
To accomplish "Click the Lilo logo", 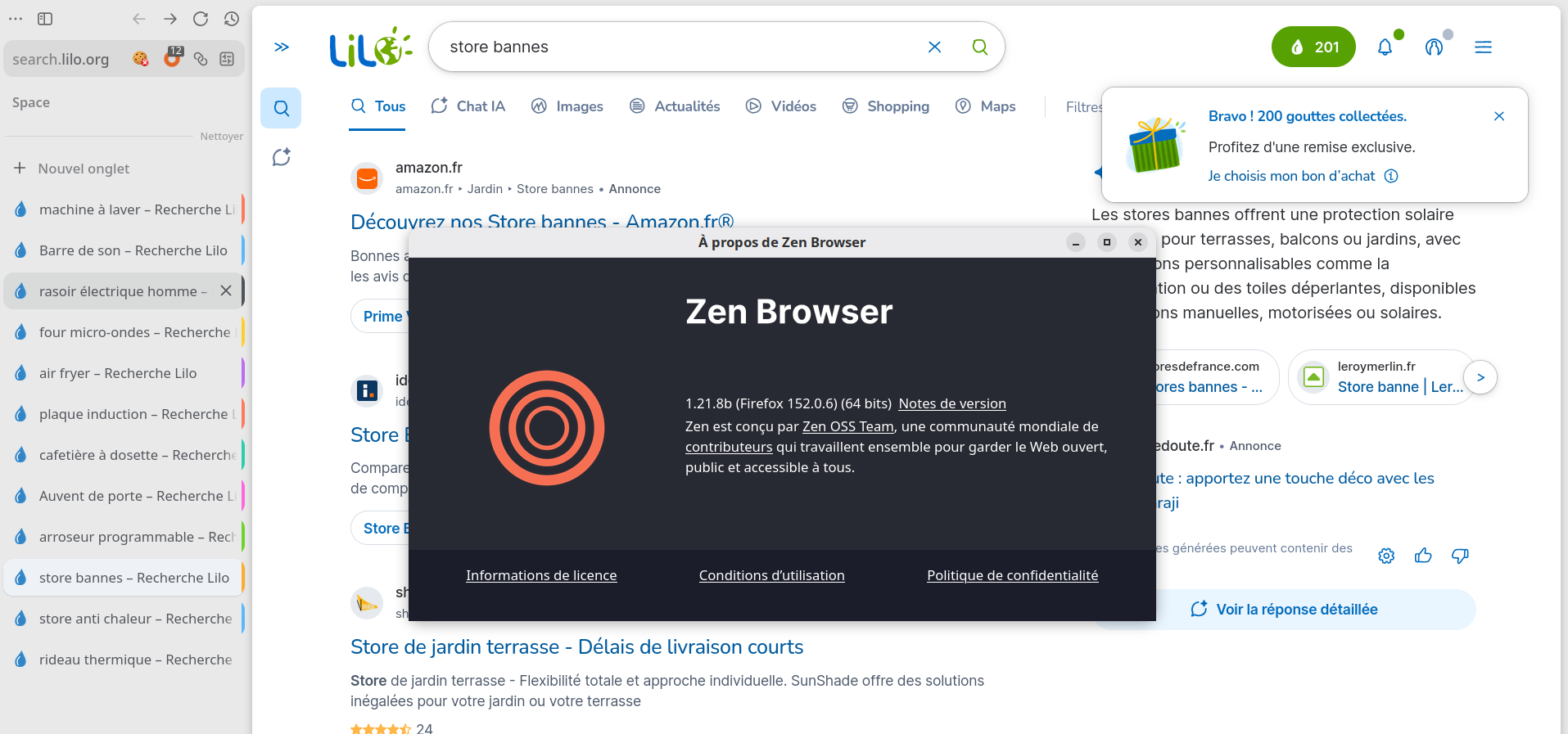I will pyautogui.click(x=371, y=47).
